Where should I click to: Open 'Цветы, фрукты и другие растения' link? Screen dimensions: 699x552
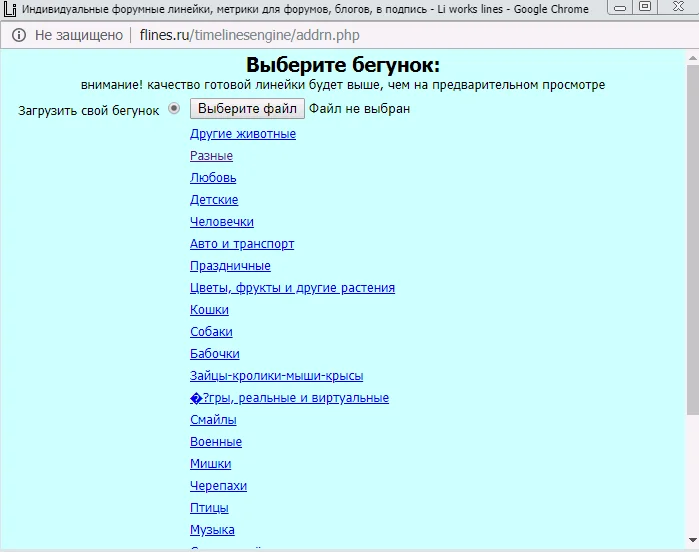point(292,288)
